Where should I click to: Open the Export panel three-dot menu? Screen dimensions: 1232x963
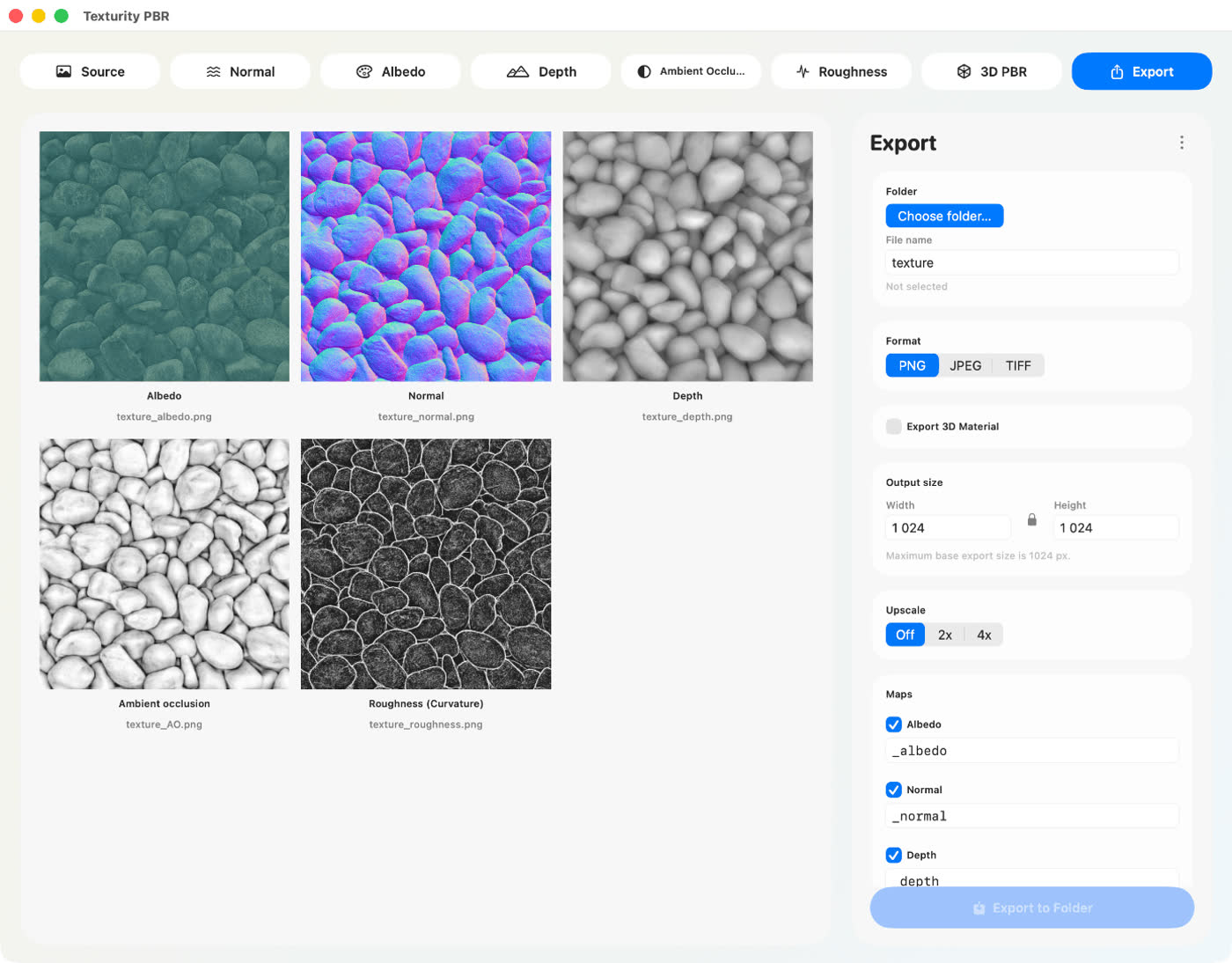tap(1182, 143)
